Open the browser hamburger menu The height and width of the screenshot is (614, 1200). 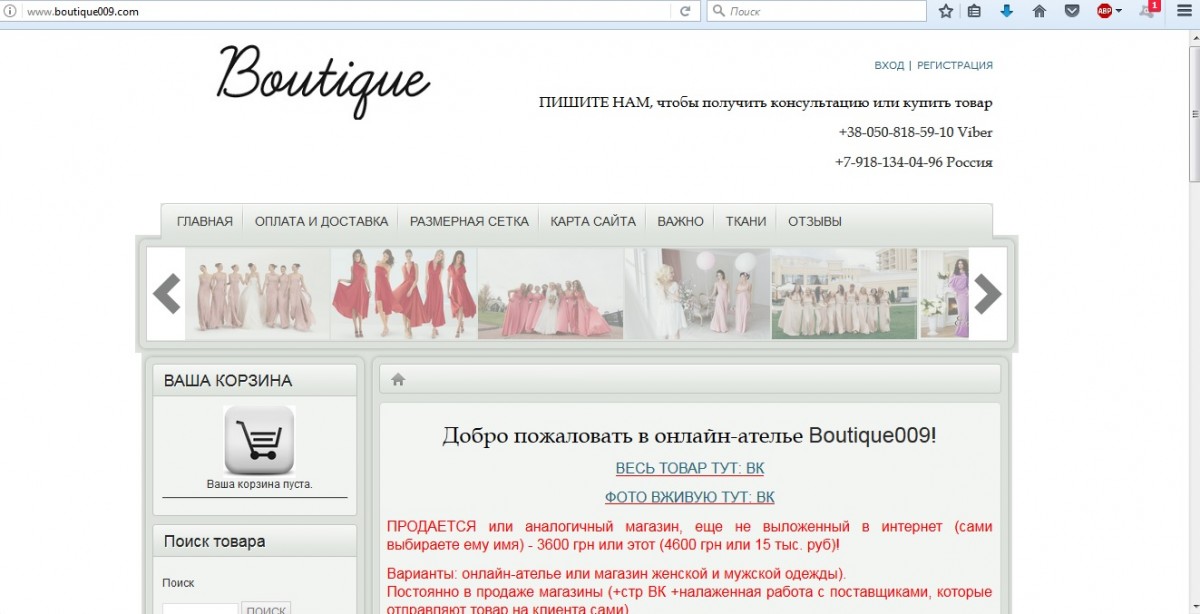pyautogui.click(x=1183, y=11)
